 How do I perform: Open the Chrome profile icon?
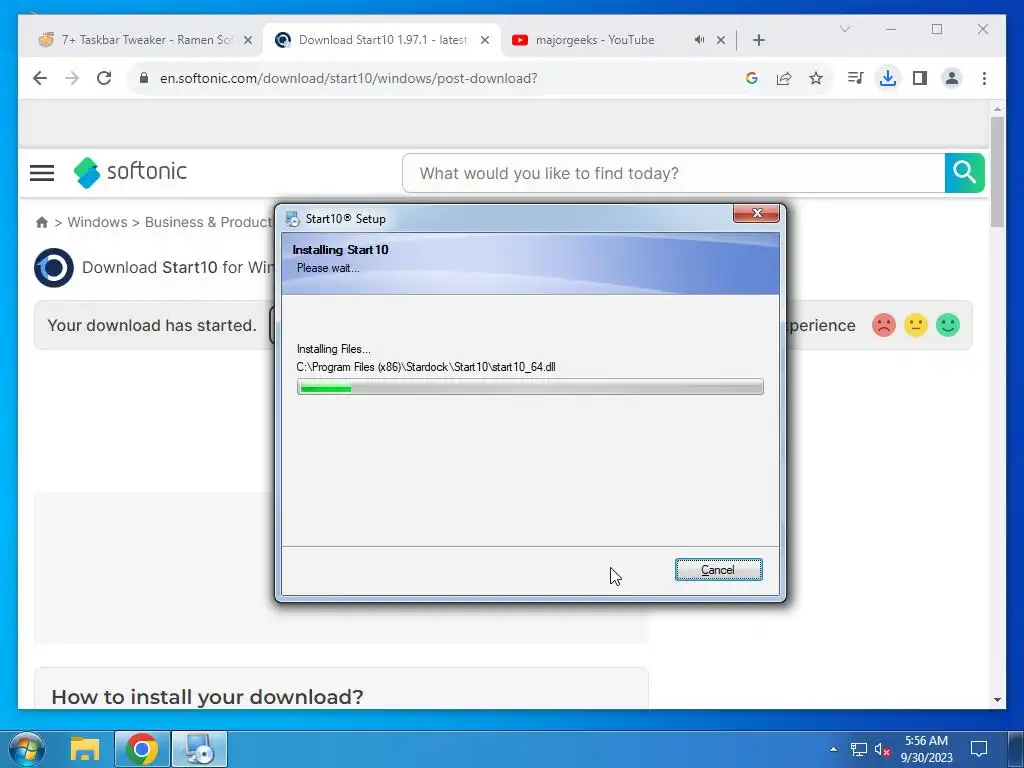coord(952,78)
